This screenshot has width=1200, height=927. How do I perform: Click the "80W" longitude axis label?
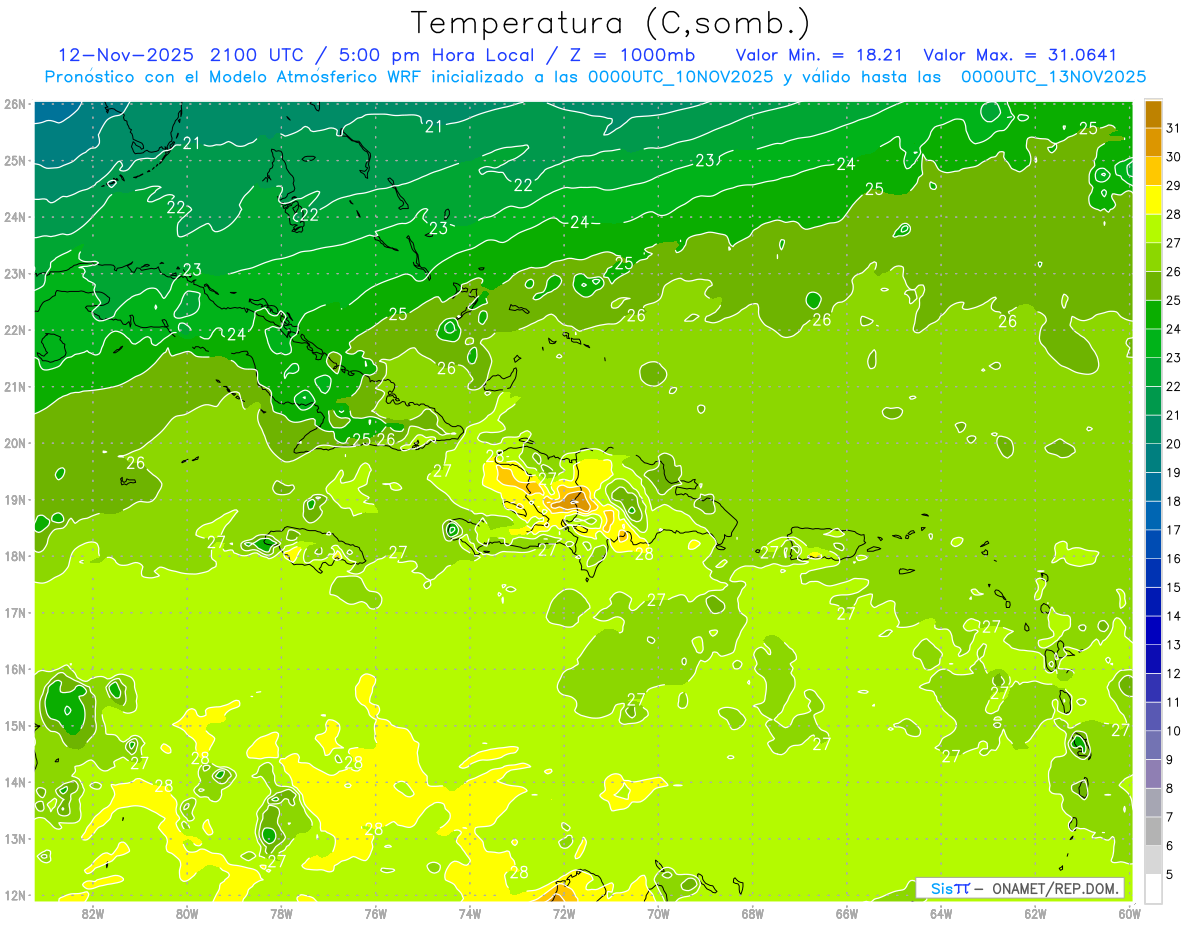[187, 914]
